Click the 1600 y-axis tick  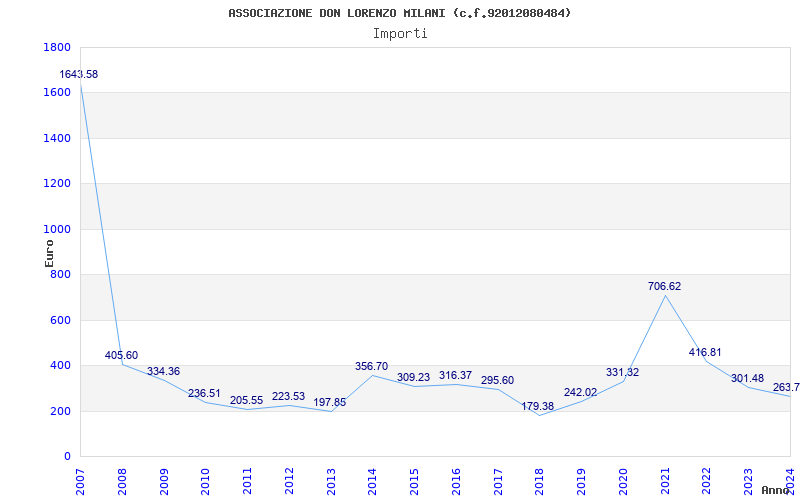57,93
